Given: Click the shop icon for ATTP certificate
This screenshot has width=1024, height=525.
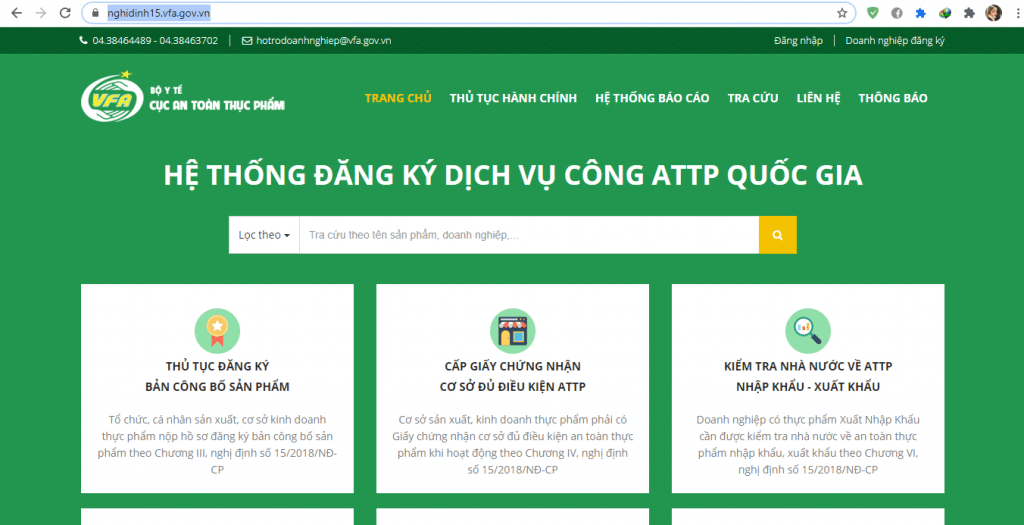Looking at the screenshot, I should (513, 330).
